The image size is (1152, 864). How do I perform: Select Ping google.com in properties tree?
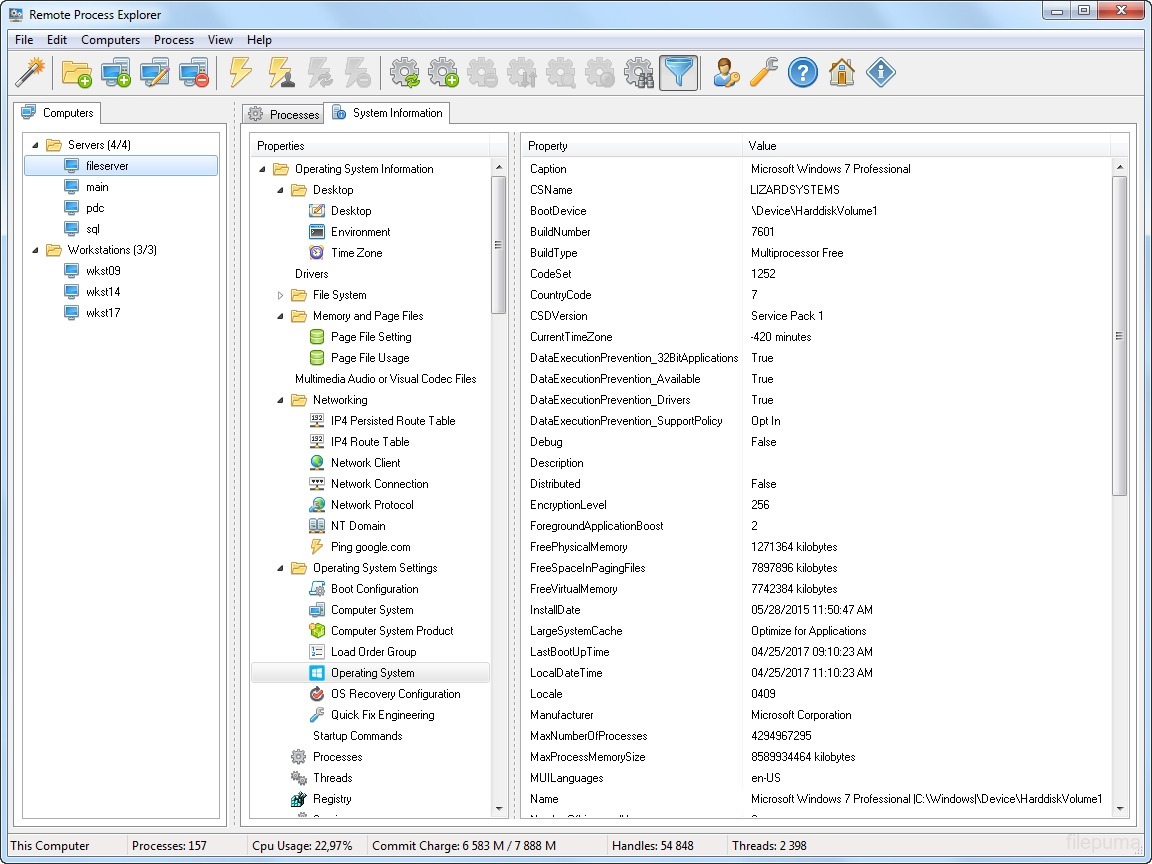(370, 547)
